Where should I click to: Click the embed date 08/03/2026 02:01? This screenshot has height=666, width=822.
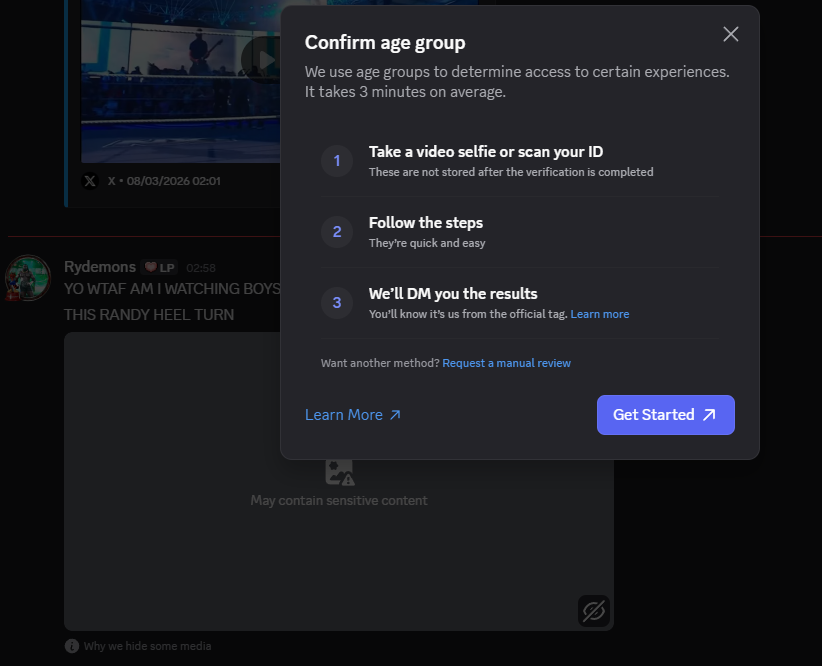pos(174,181)
